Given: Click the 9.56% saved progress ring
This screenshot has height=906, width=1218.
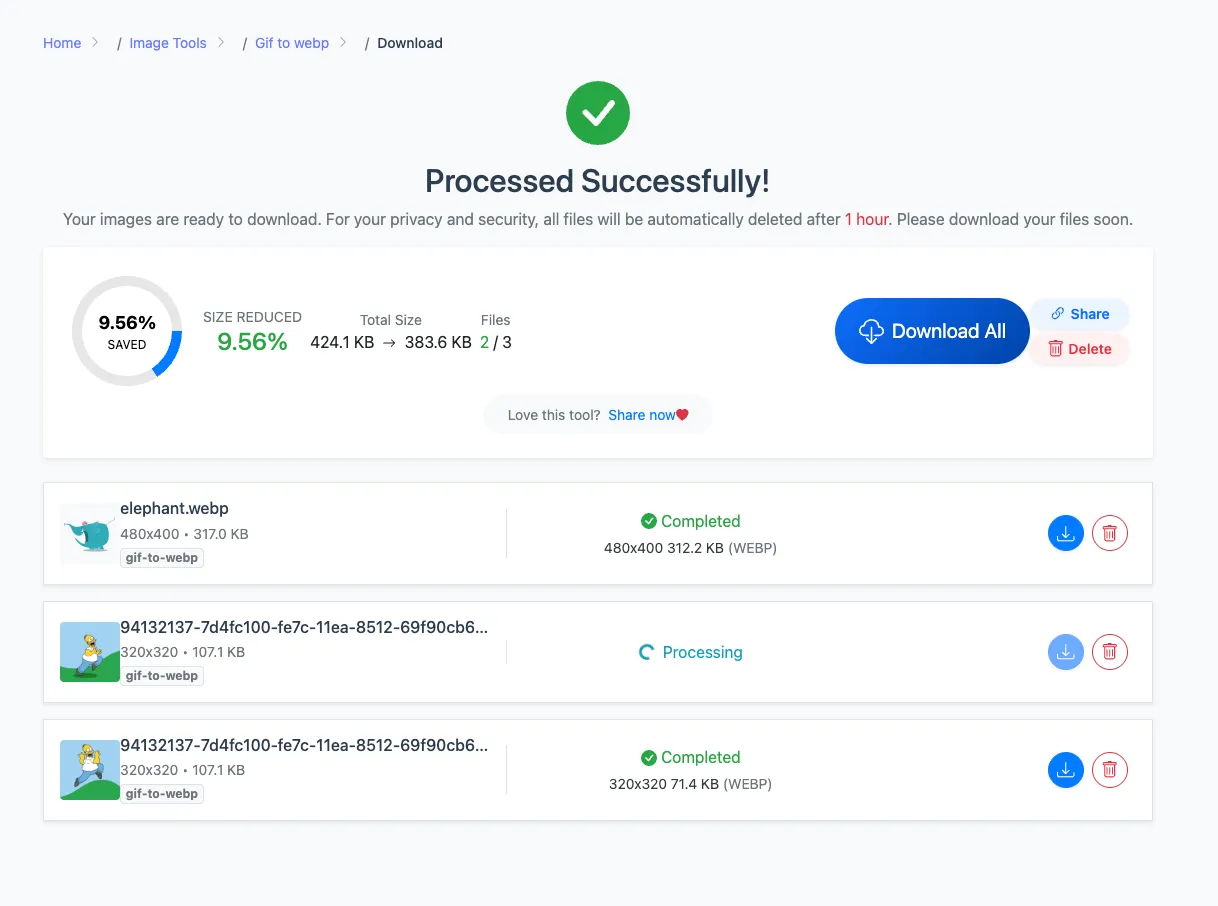Looking at the screenshot, I should (127, 331).
